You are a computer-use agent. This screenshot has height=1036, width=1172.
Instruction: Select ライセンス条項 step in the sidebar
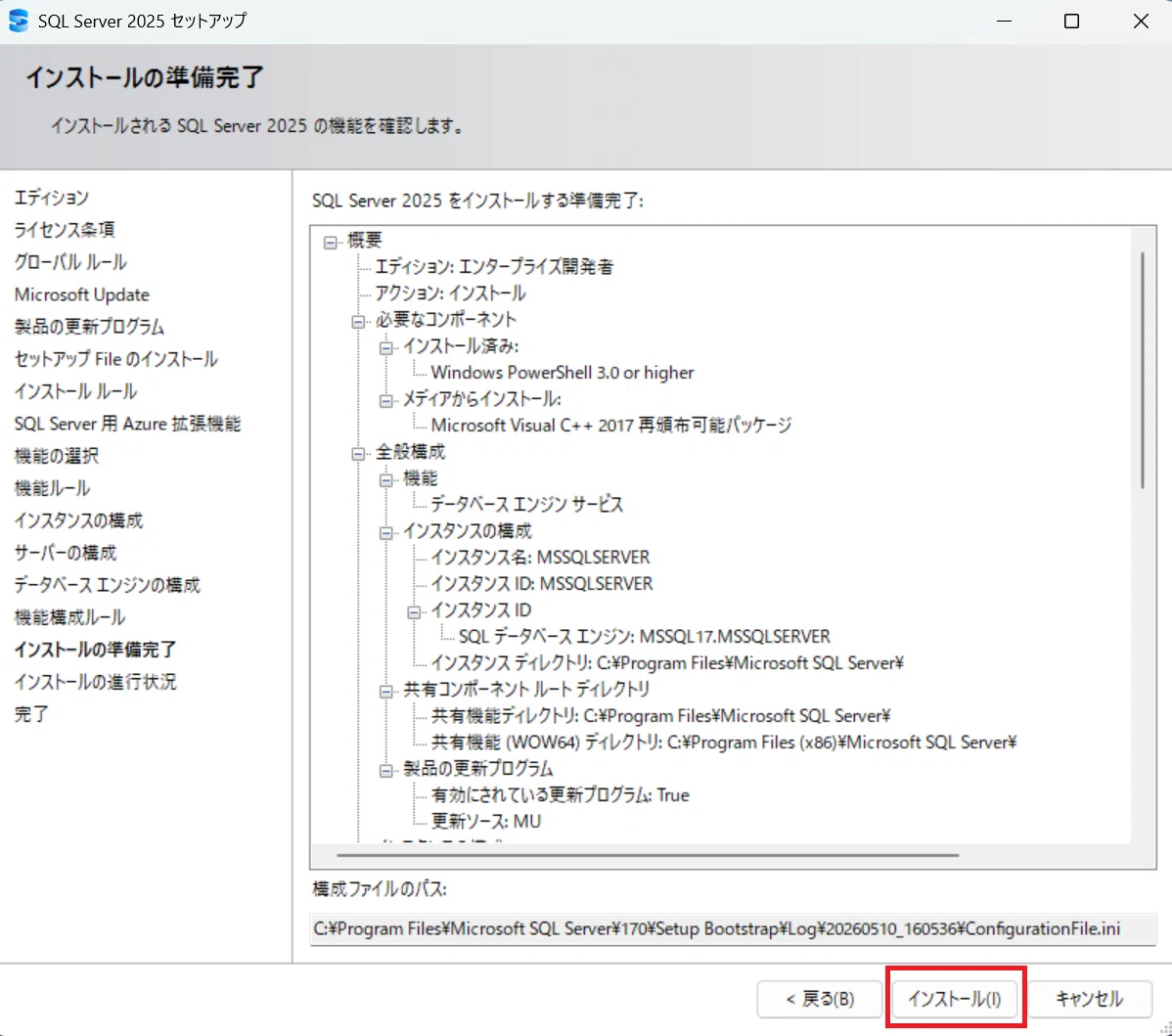(x=65, y=230)
